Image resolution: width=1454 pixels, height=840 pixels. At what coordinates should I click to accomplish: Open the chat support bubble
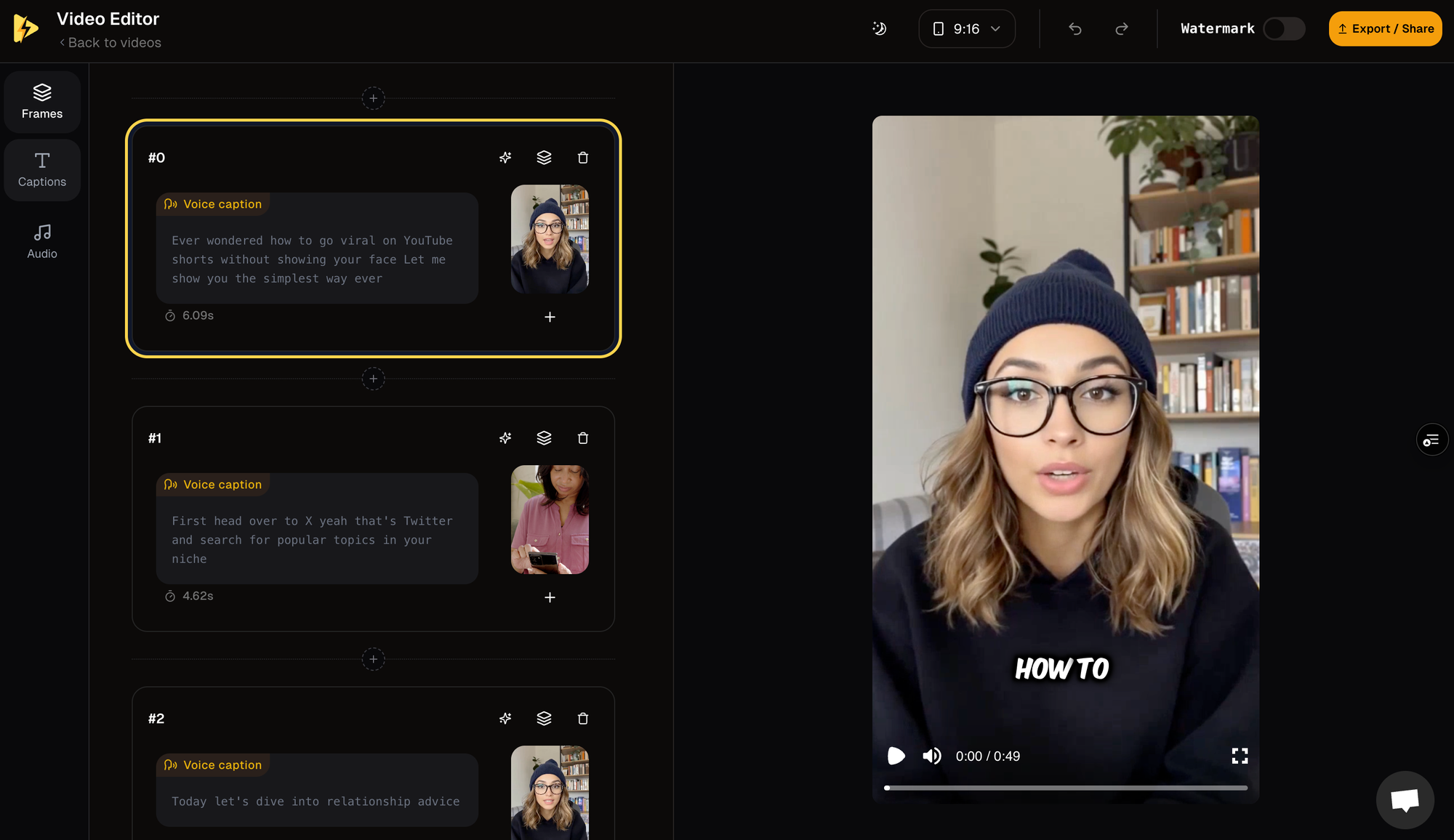pyautogui.click(x=1405, y=800)
